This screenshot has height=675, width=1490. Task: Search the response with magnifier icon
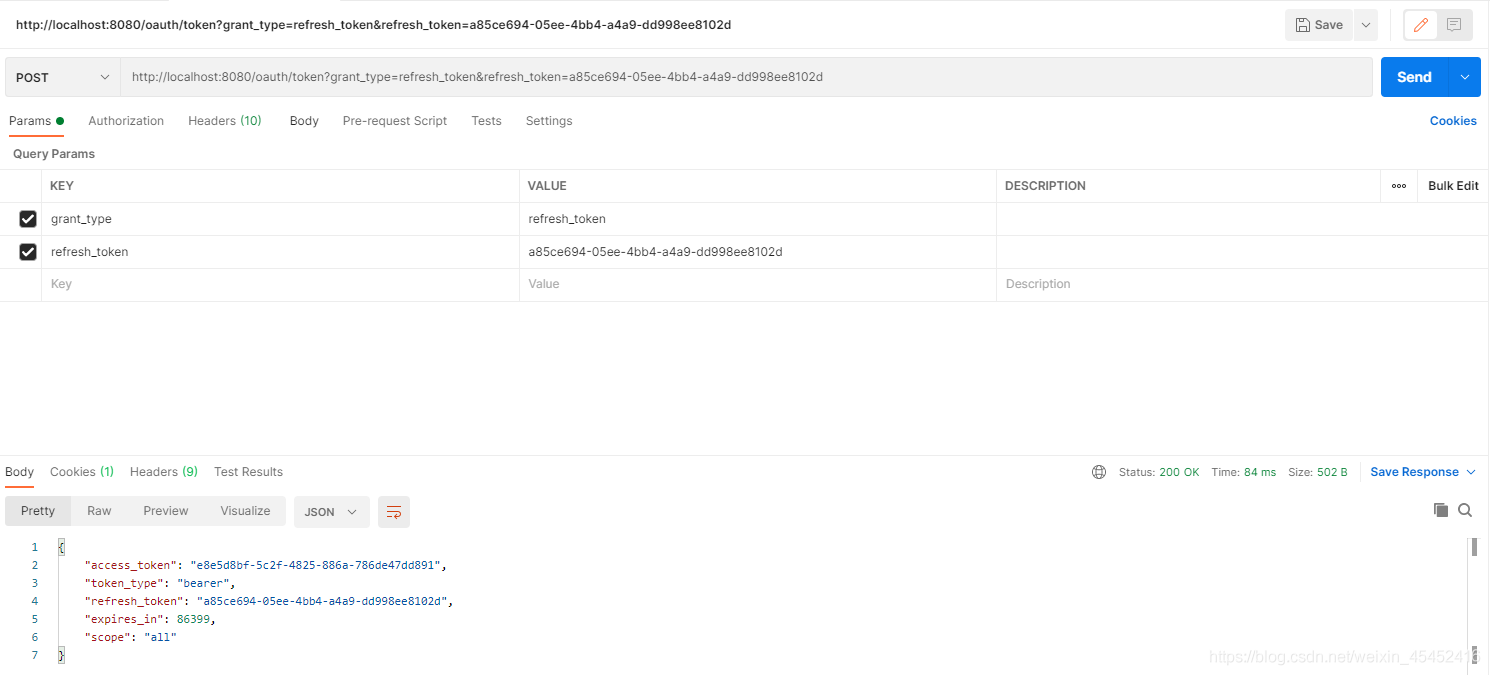1465,510
